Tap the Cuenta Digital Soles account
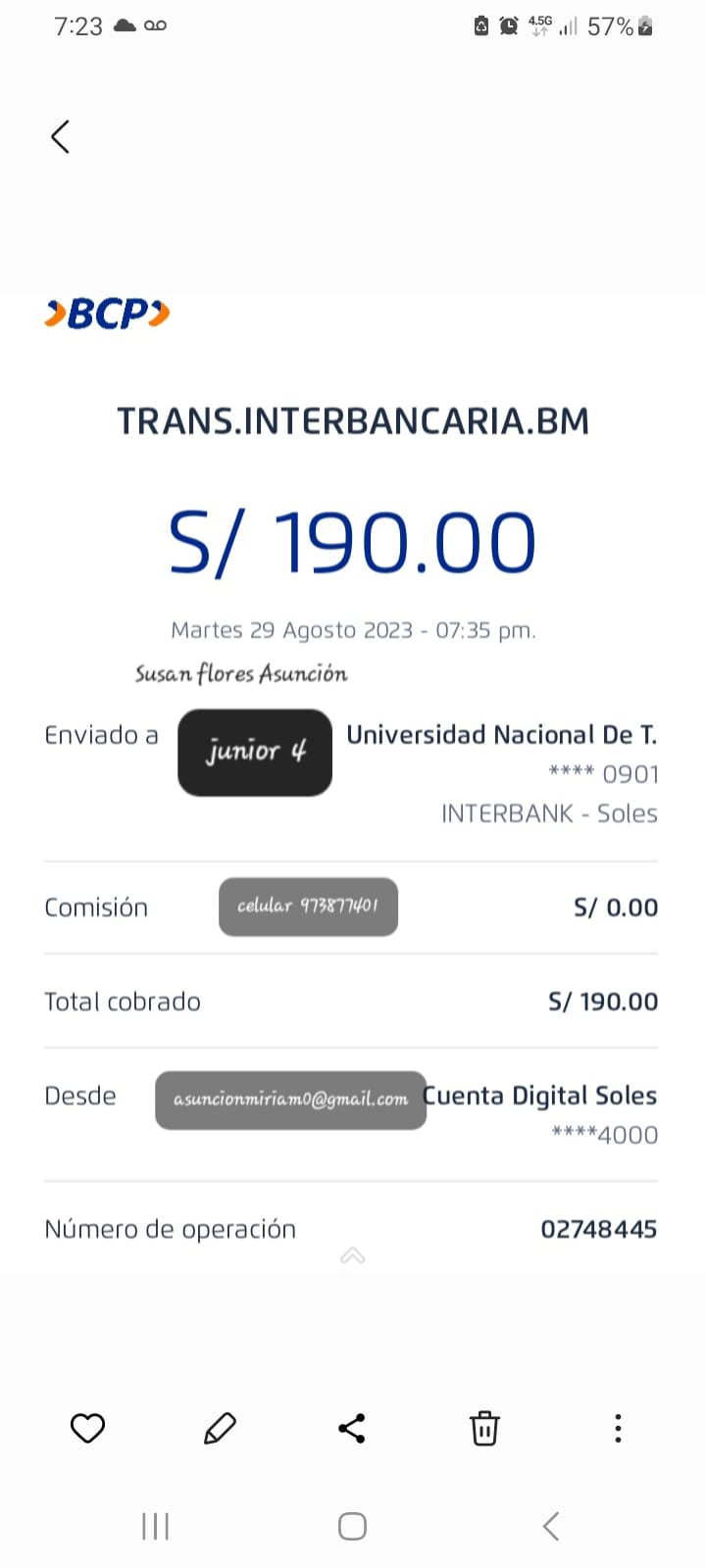 coord(540,1096)
